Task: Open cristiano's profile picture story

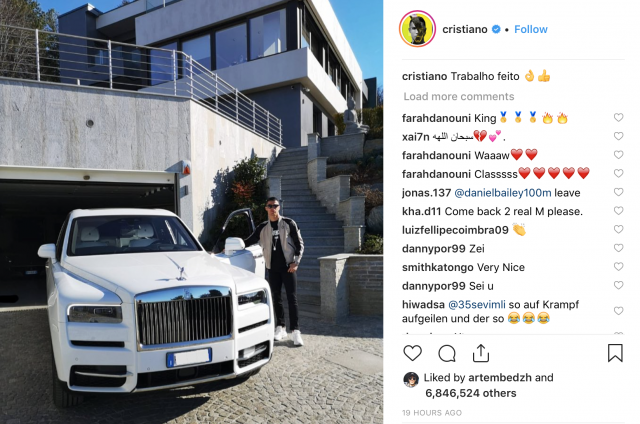Action: coord(417,29)
